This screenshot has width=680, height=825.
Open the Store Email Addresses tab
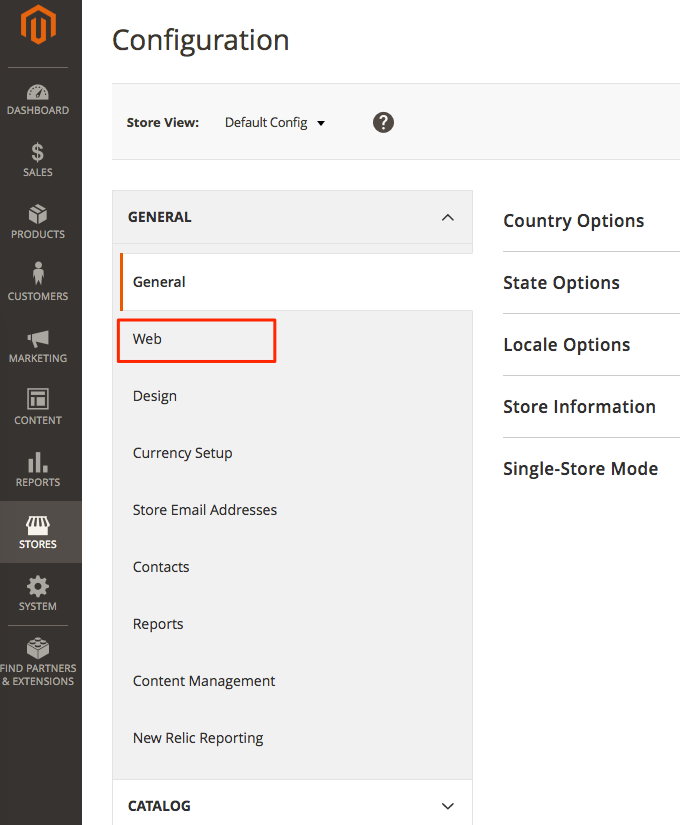click(x=205, y=510)
